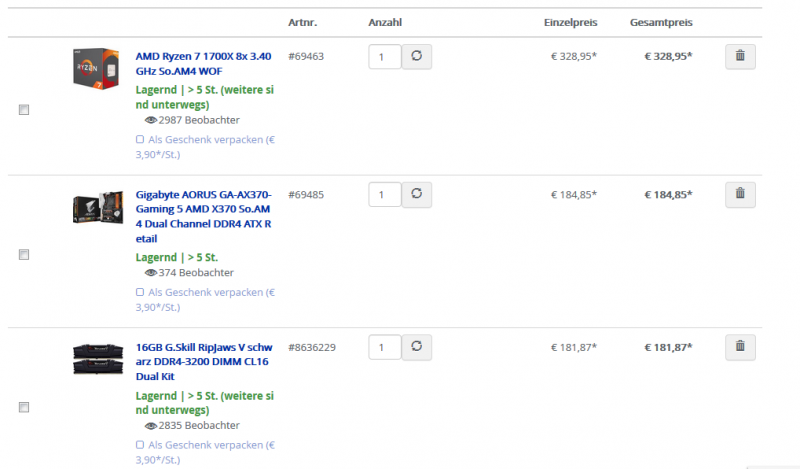This screenshot has height=469, width=800.
Task: Delete the AMD Ryzen 7 1700X item
Action: coord(739,57)
